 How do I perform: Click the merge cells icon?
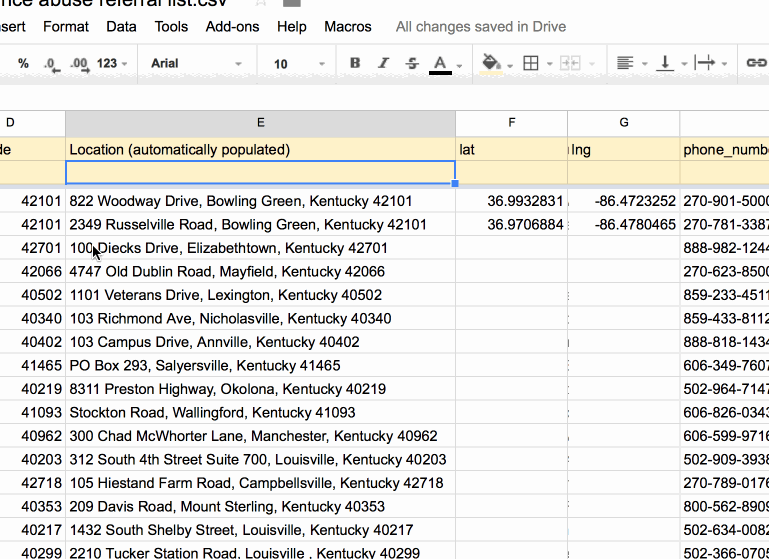click(x=570, y=63)
